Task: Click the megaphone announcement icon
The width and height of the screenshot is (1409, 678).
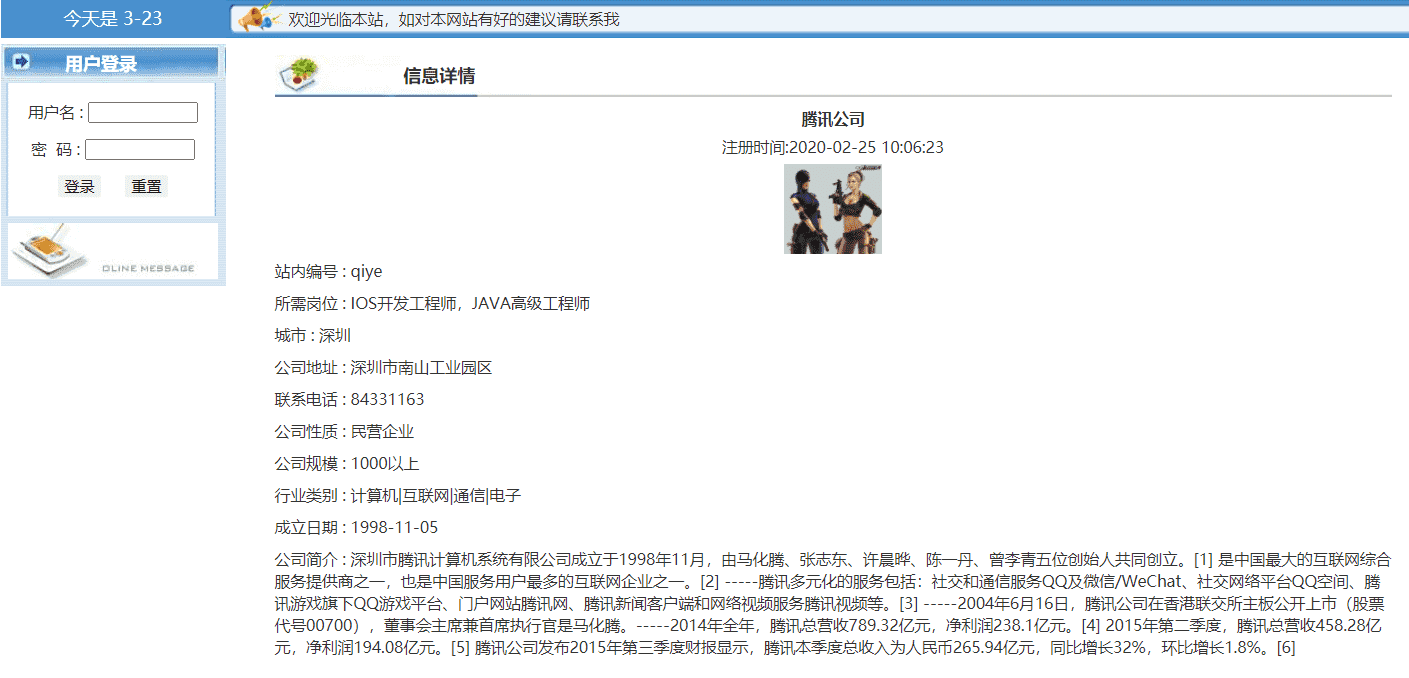Action: point(257,17)
